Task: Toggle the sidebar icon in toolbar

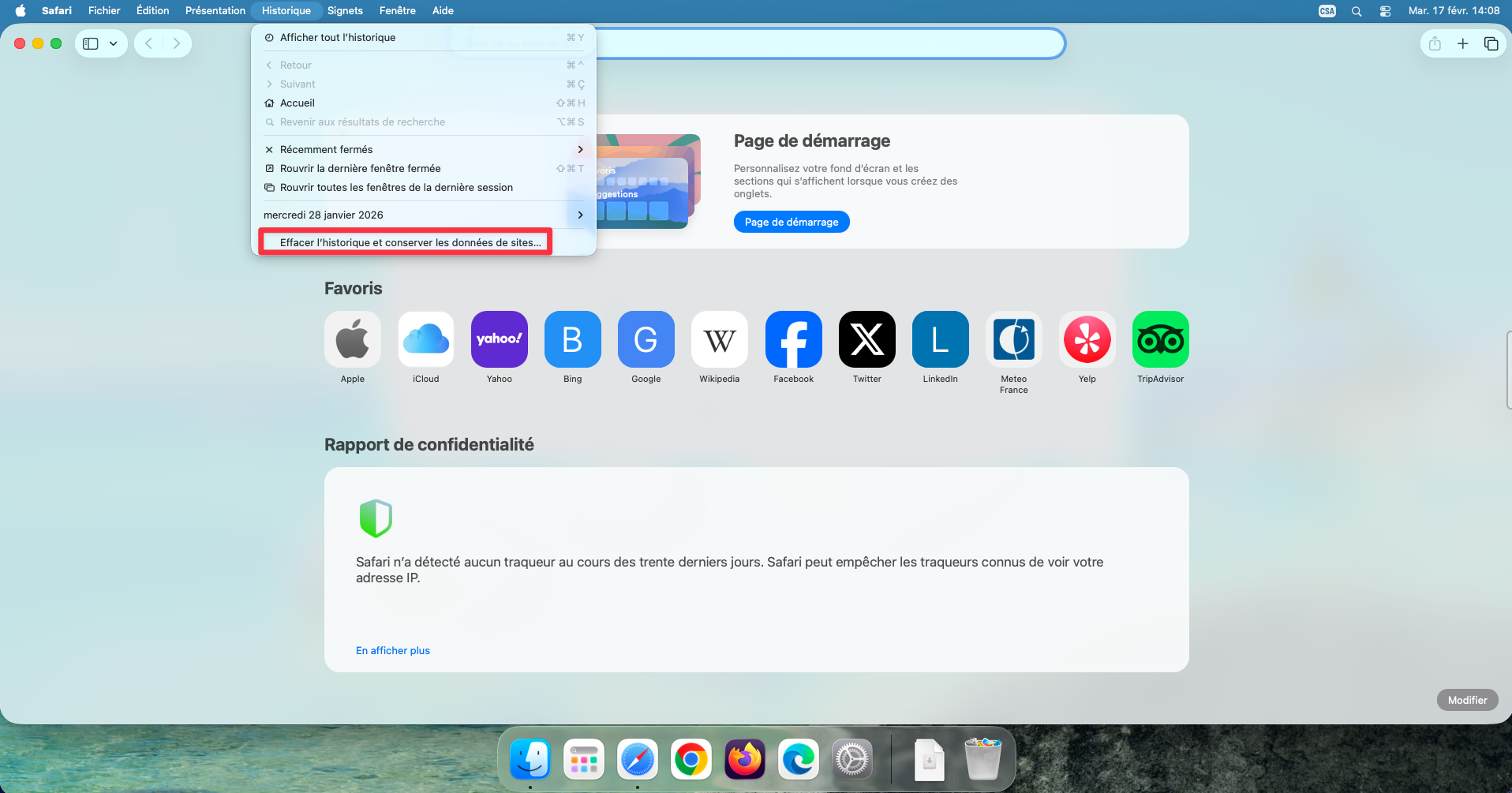Action: tap(91, 43)
